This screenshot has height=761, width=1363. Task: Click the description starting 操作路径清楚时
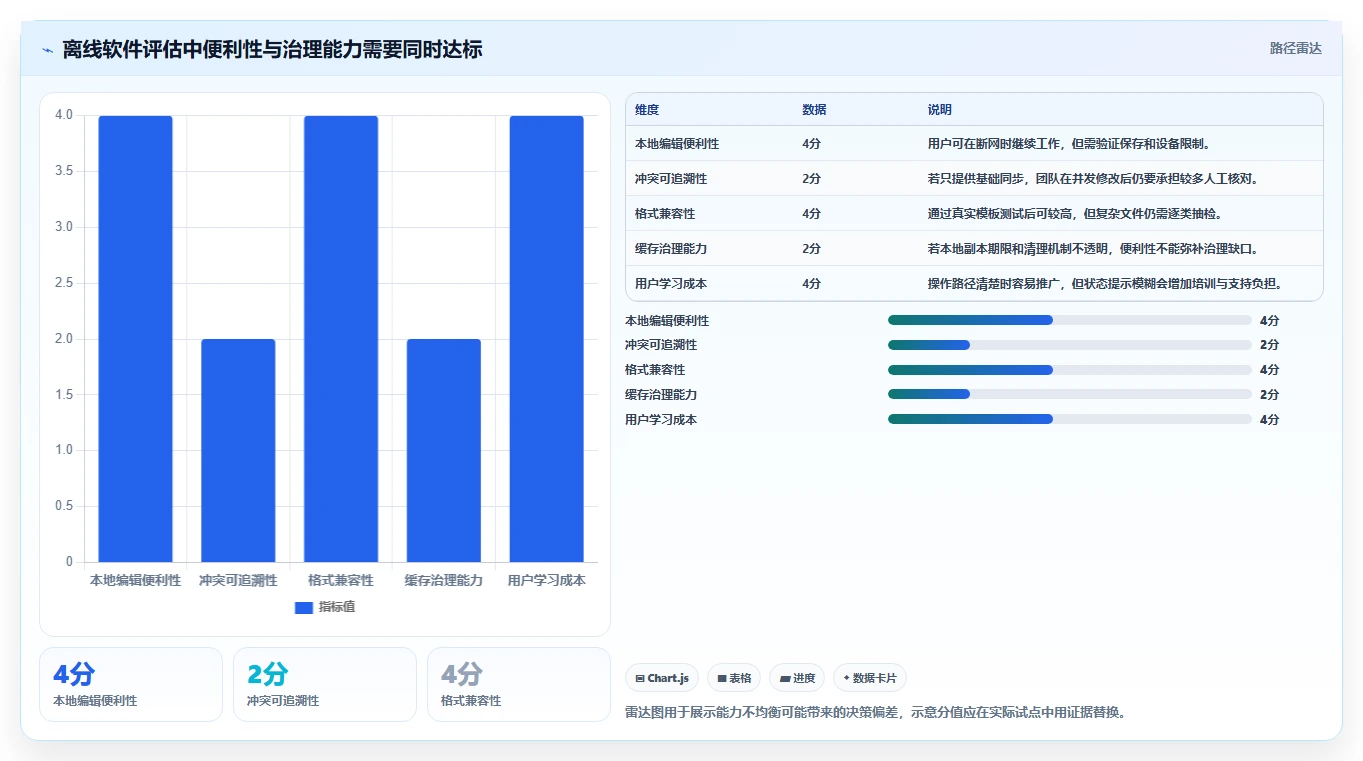click(1105, 284)
